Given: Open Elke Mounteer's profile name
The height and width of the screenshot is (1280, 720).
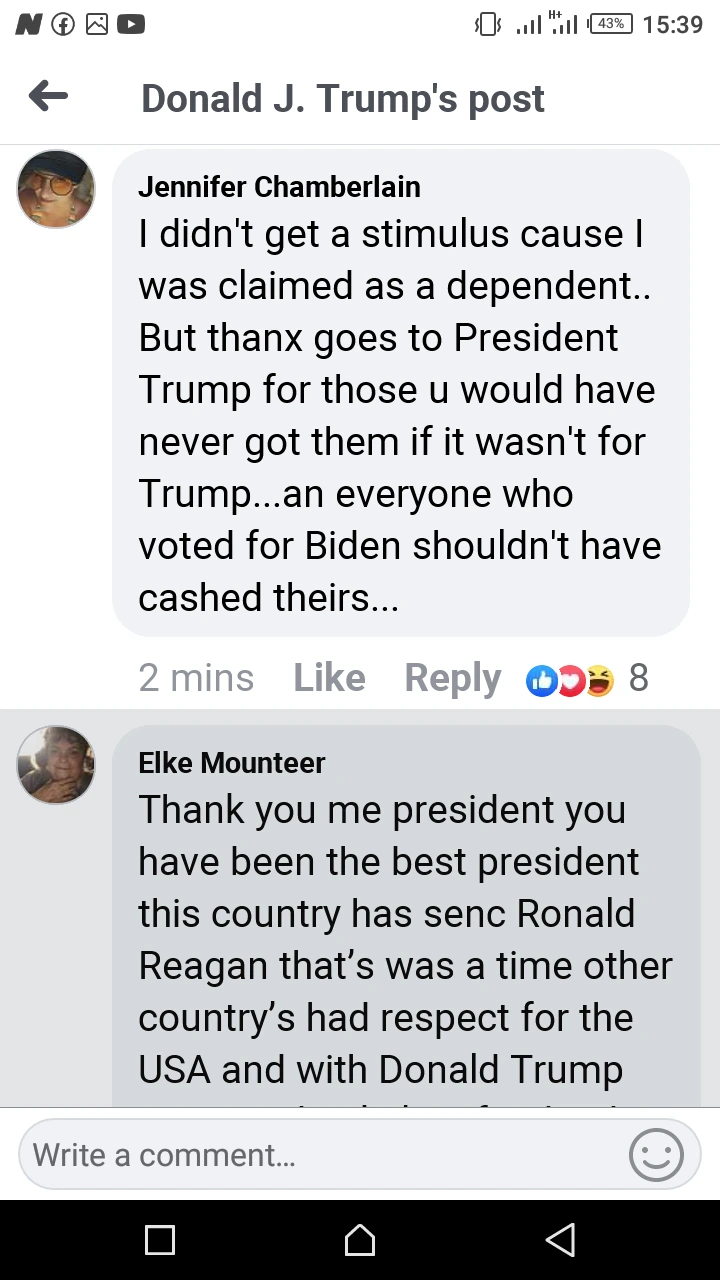Looking at the screenshot, I should [x=232, y=763].
